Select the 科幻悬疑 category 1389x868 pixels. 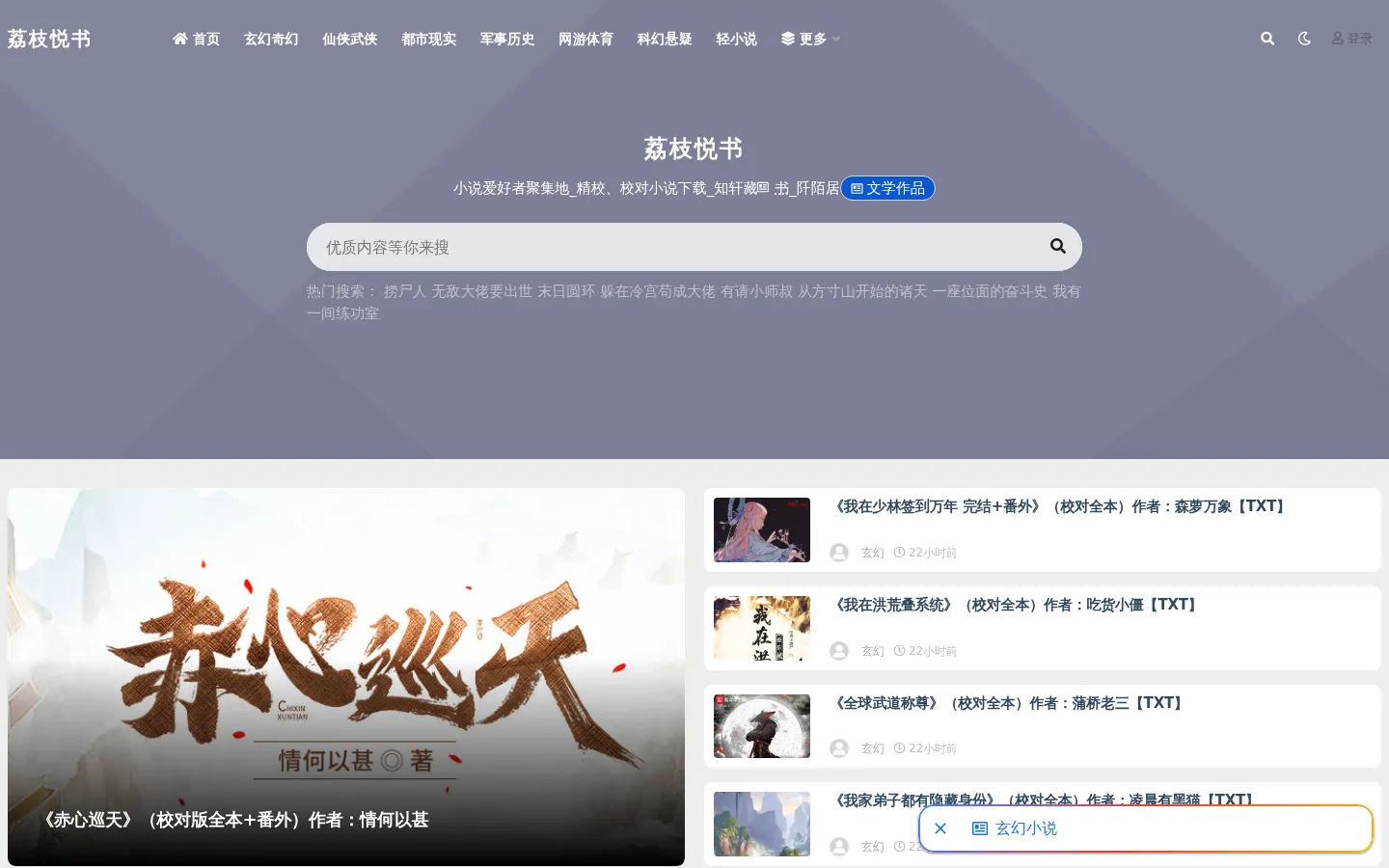[665, 39]
